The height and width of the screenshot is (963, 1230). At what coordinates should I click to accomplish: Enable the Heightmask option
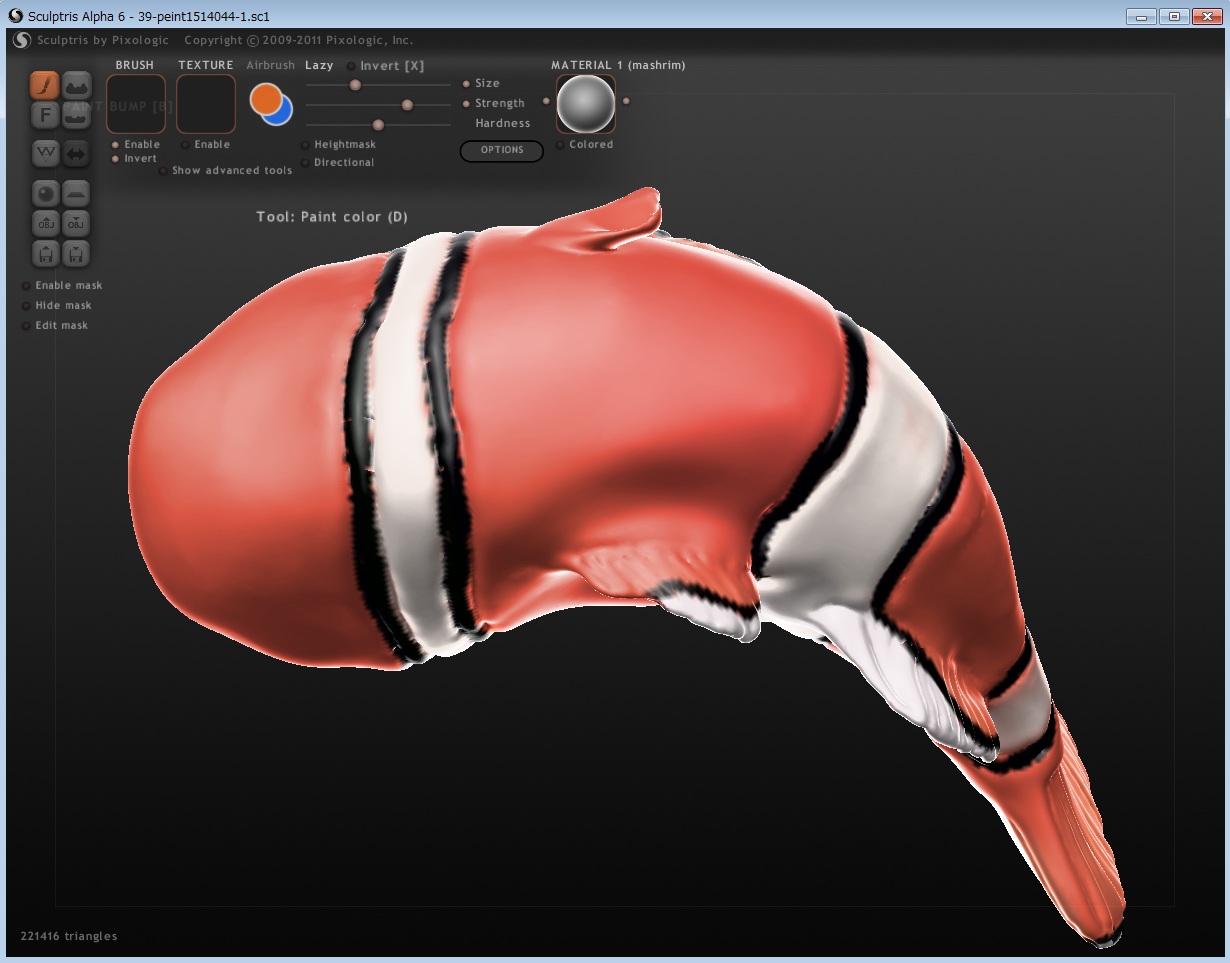(305, 145)
